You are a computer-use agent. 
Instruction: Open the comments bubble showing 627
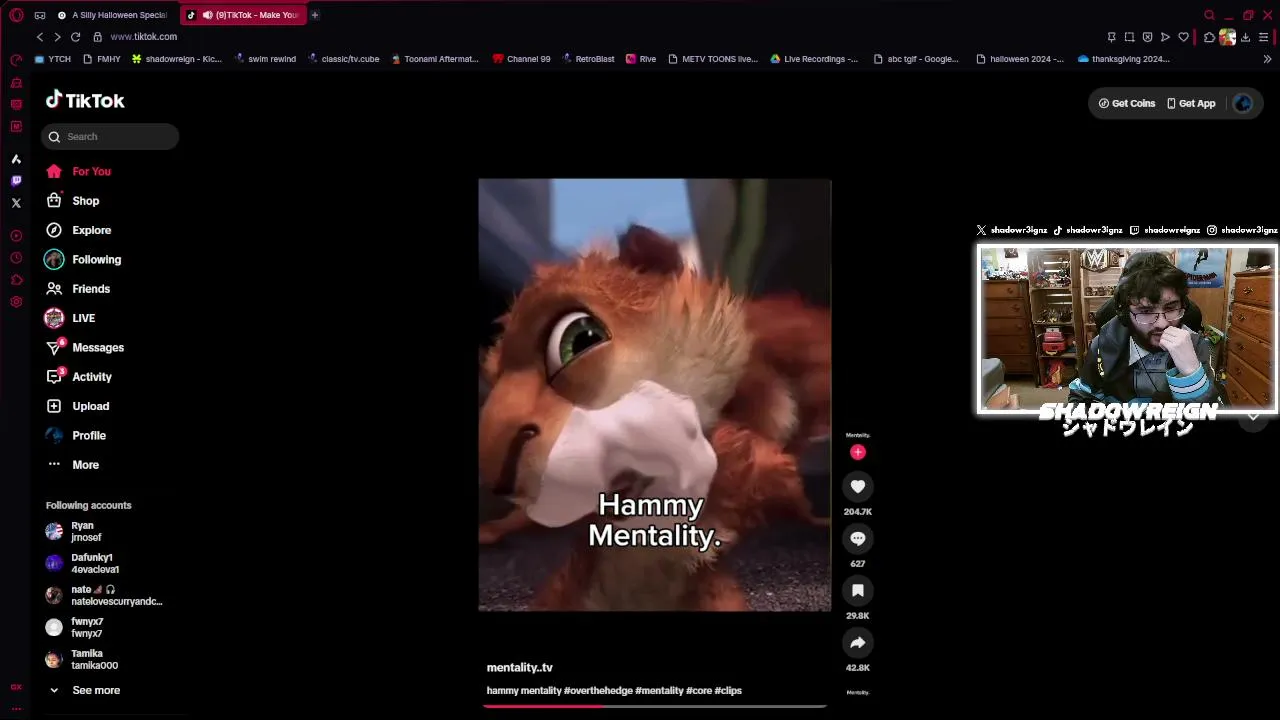[x=857, y=538]
